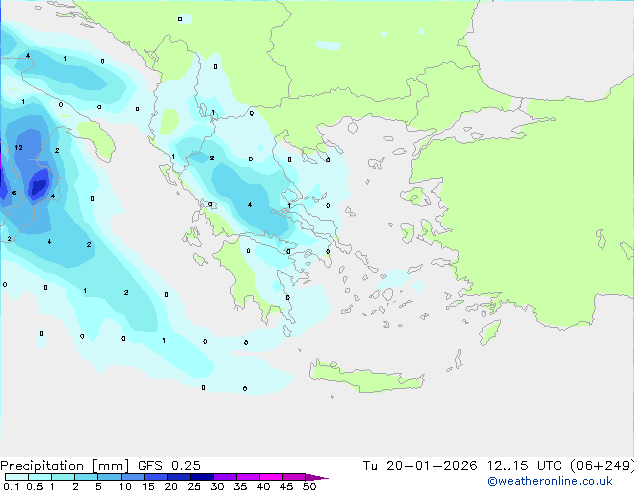The image size is (634, 490).
Task: Choose the 25–30 mm dark navy legend box
Action: (x=201, y=477)
